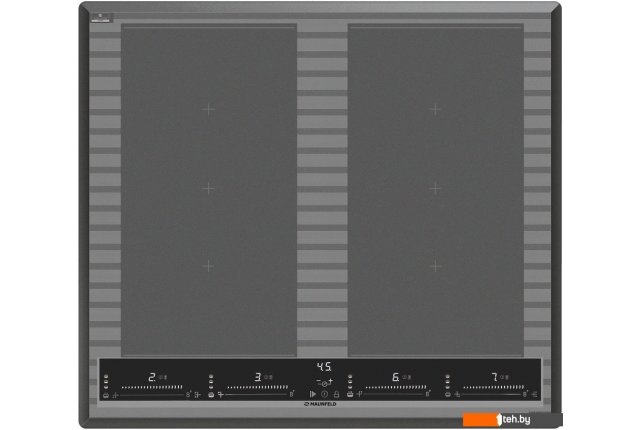Click the middle cross marker on the right cooking zone
This screenshot has width=640, height=430.
point(434,187)
